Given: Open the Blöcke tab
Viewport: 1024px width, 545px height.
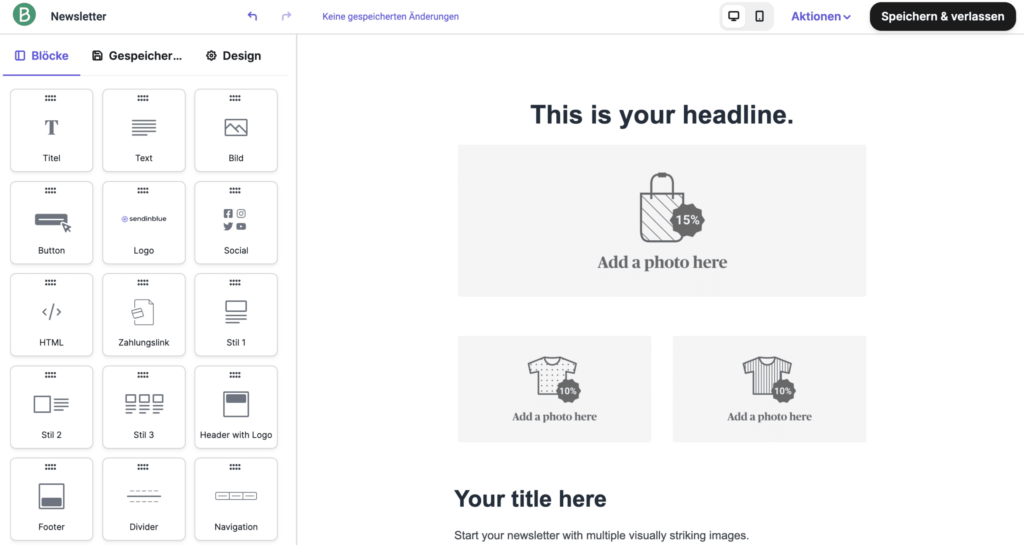Looking at the screenshot, I should pyautogui.click(x=42, y=56).
